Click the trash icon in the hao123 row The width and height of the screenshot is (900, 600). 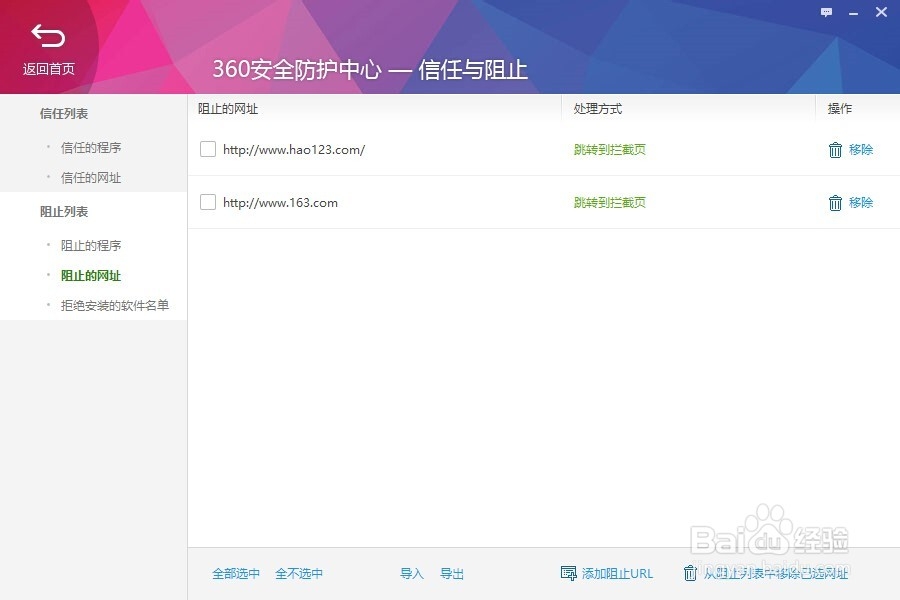tap(835, 150)
